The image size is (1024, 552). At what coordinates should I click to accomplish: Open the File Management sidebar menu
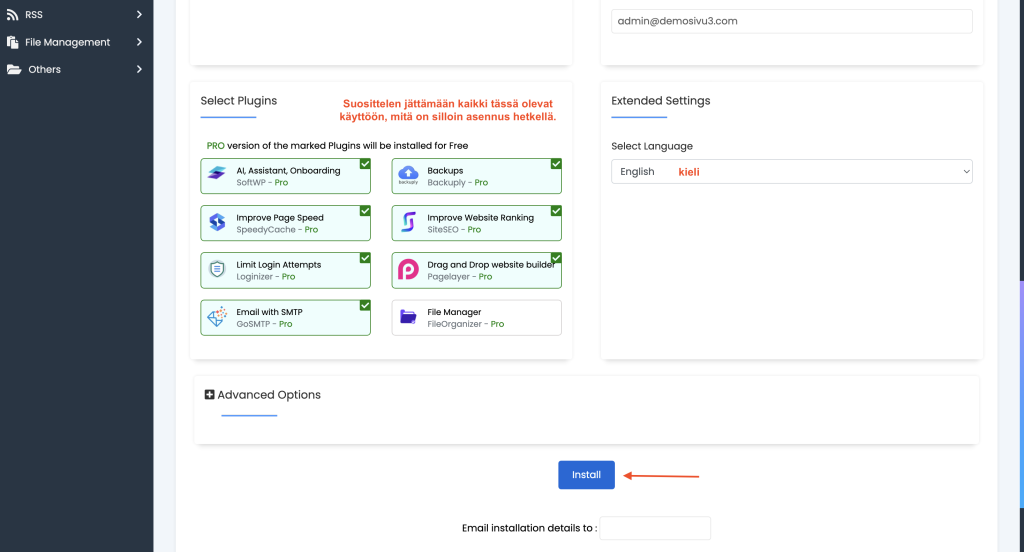click(68, 42)
